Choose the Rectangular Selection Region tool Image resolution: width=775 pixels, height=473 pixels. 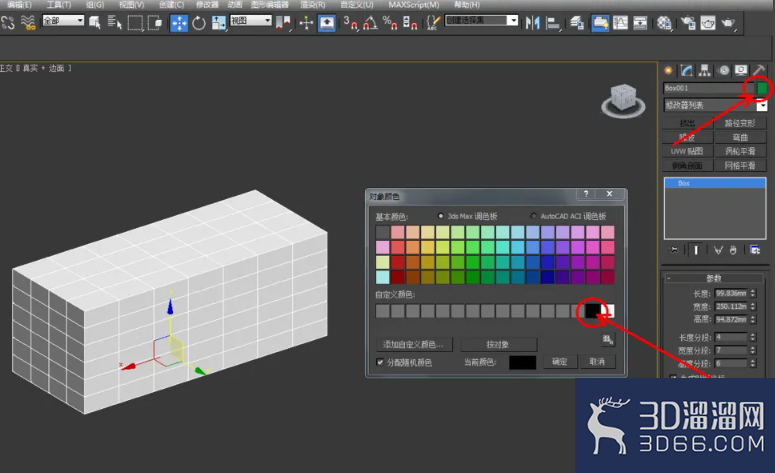(135, 23)
